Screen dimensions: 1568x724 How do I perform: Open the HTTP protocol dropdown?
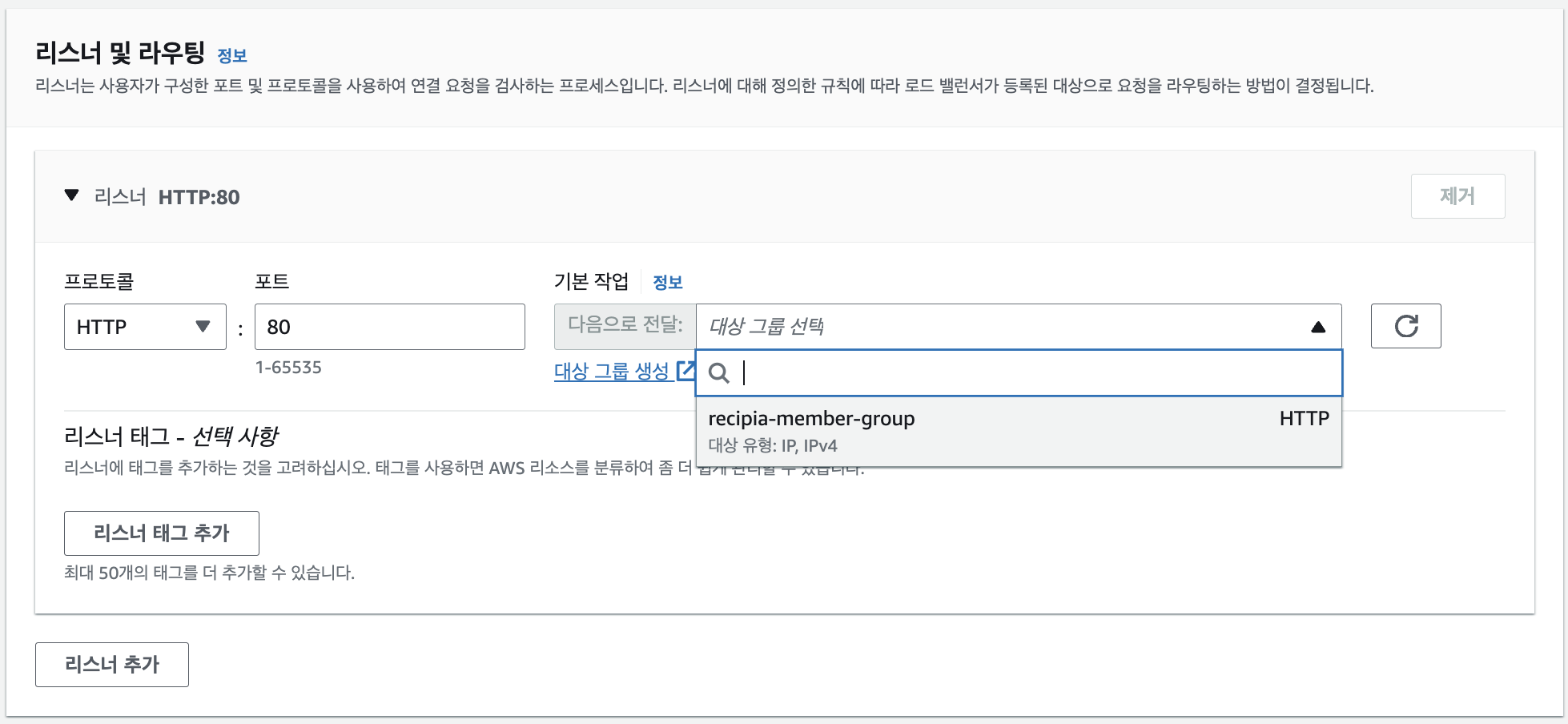click(144, 327)
